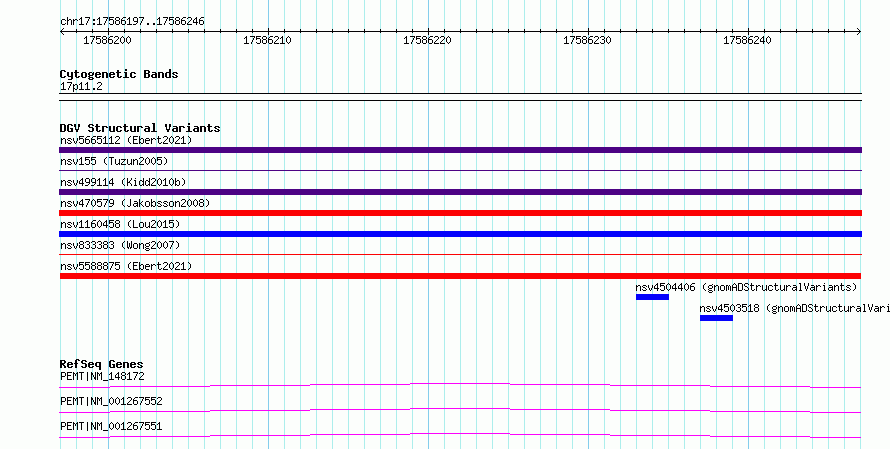Open the DGV Structural Variants track title

140,128
